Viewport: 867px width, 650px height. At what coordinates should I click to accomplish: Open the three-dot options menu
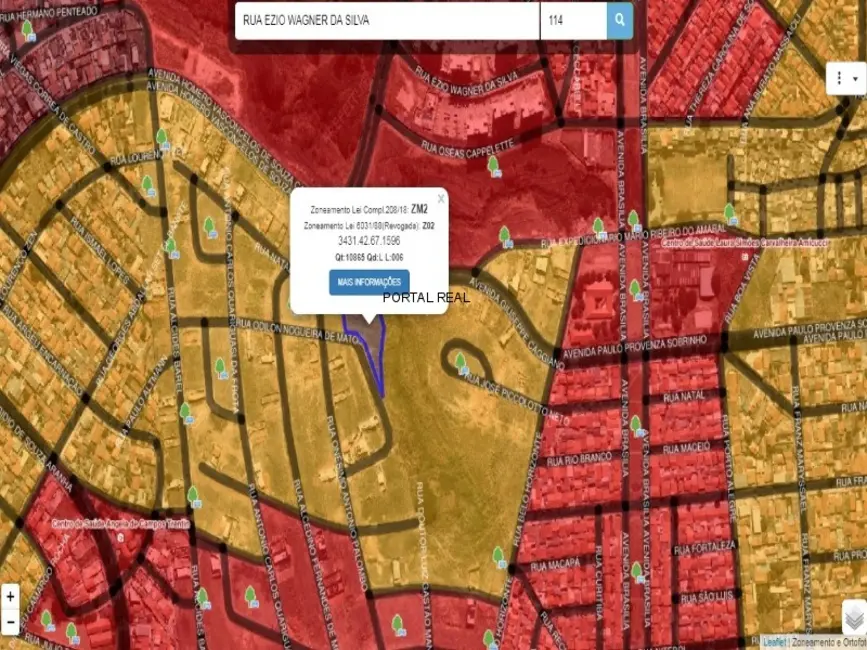click(840, 78)
